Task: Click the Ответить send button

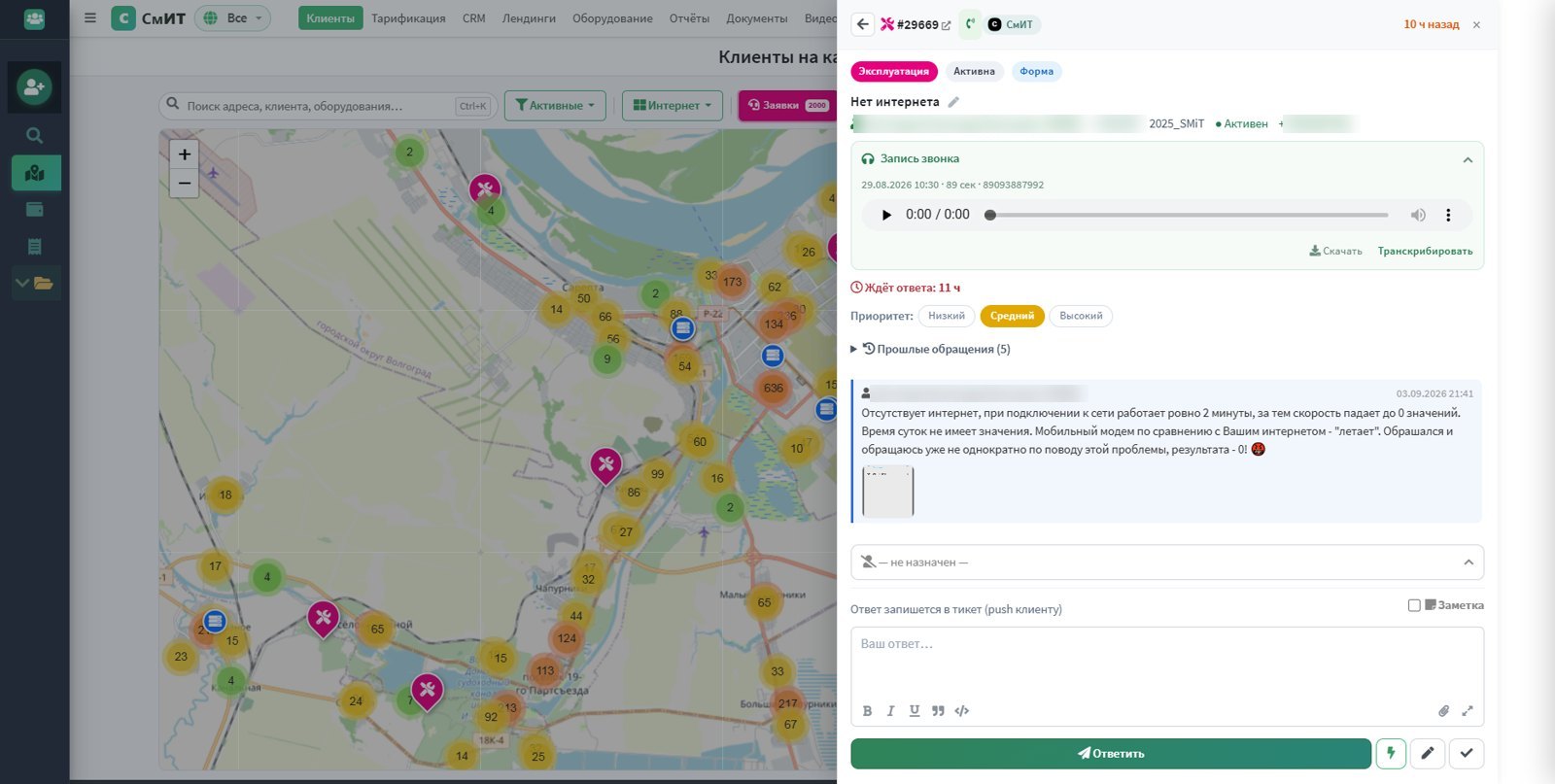Action: click(x=1111, y=754)
